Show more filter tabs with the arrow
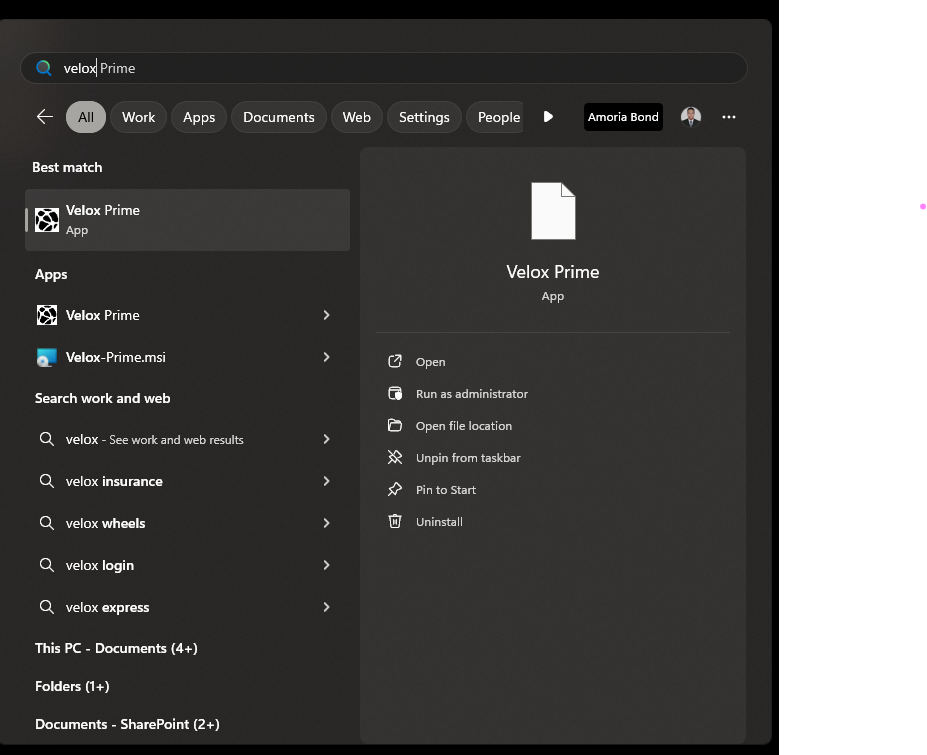Viewport: 927px width, 755px height. click(x=548, y=117)
